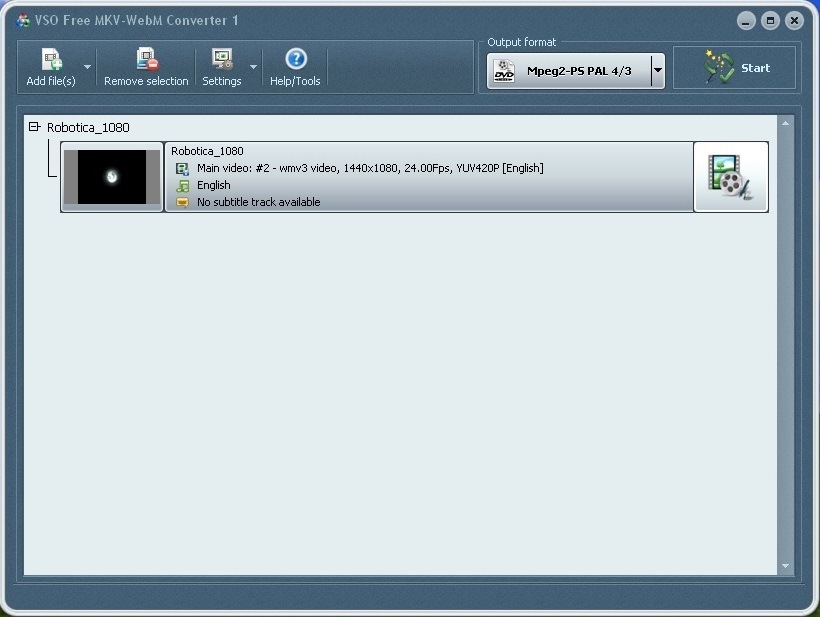This screenshot has height=617, width=820.
Task: Select 'No subtitle track available' text
Action: (x=258, y=202)
